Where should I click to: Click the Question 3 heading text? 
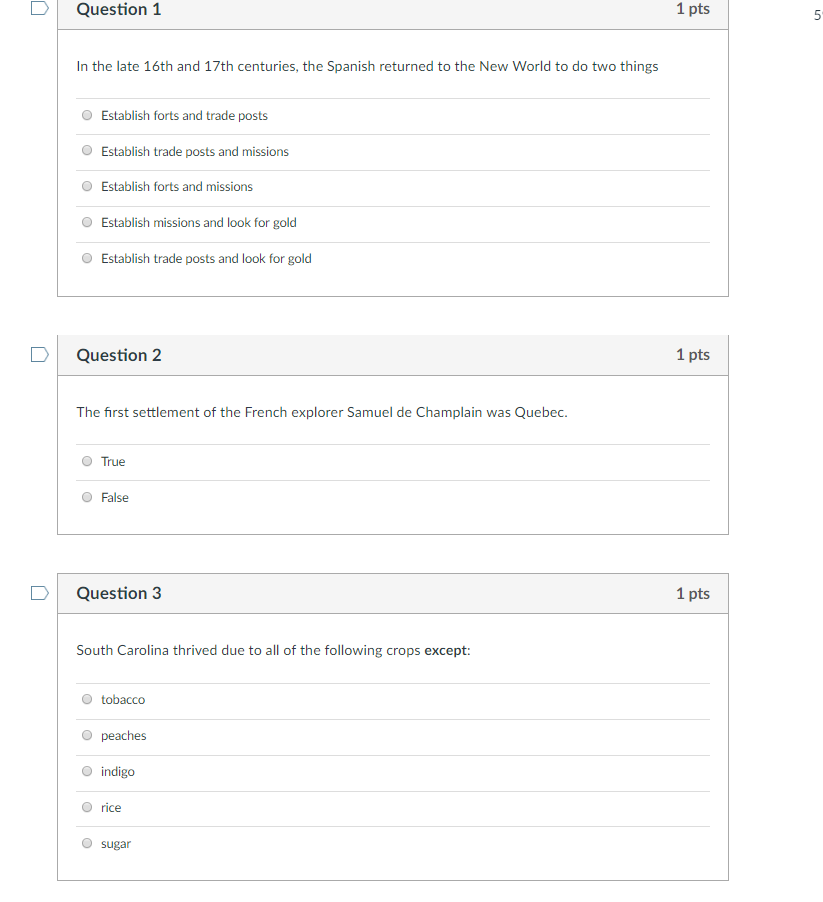[119, 593]
